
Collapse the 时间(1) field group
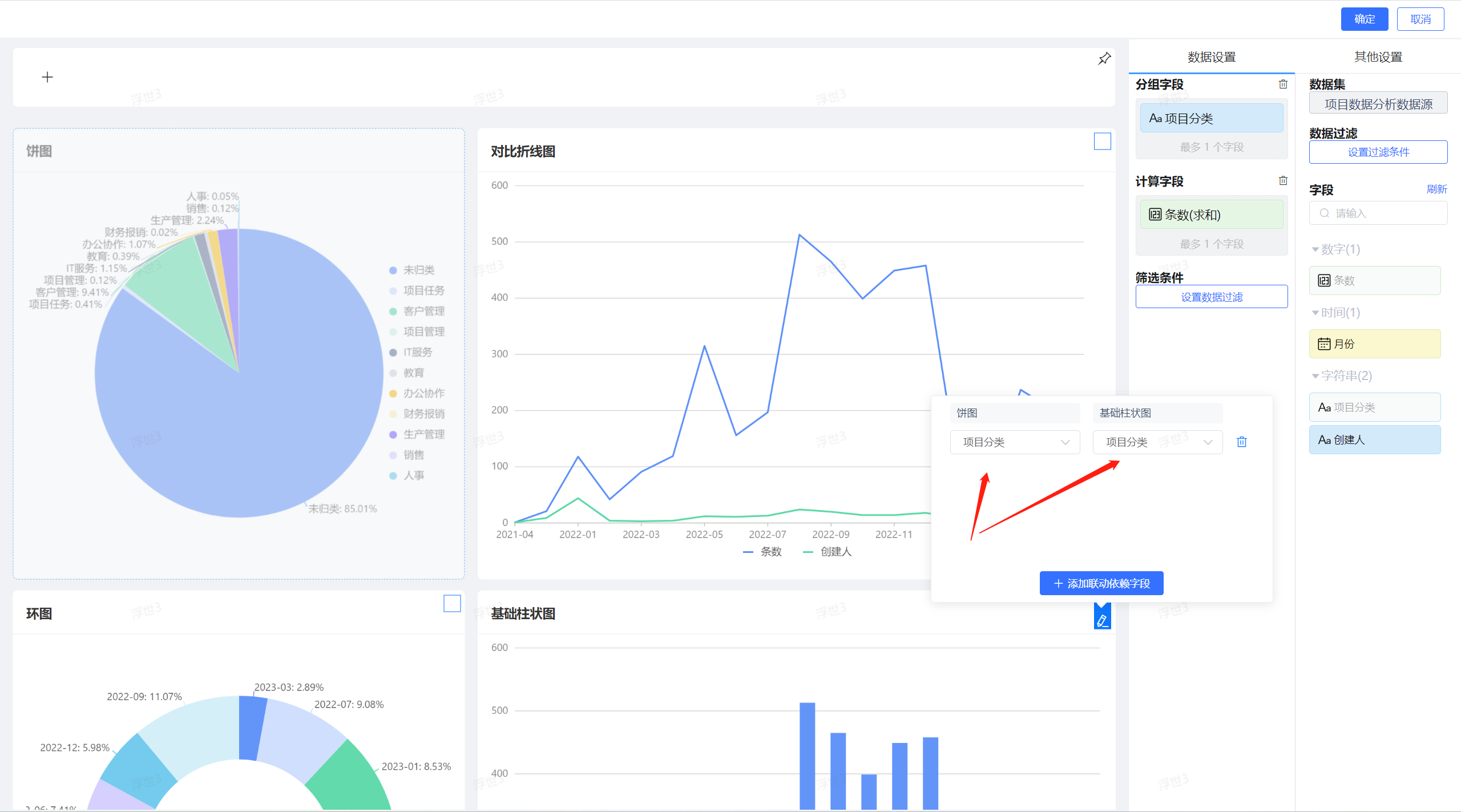tap(1335, 313)
